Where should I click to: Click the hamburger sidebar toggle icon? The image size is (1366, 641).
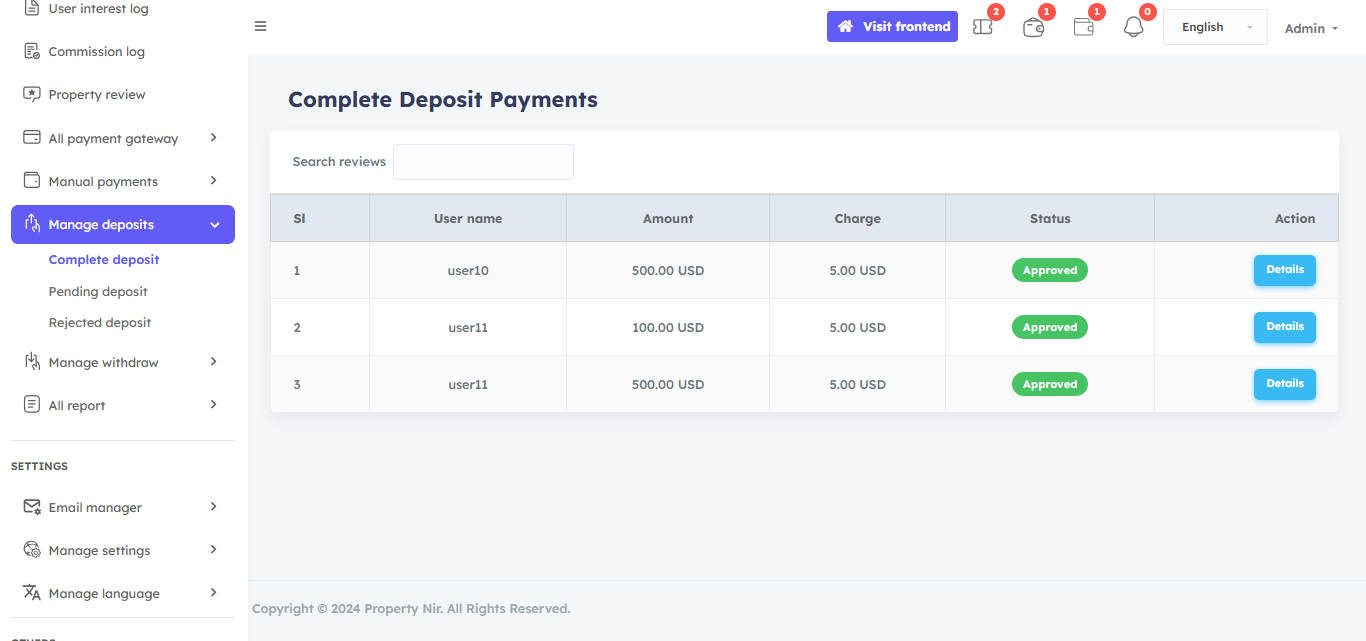(260, 26)
